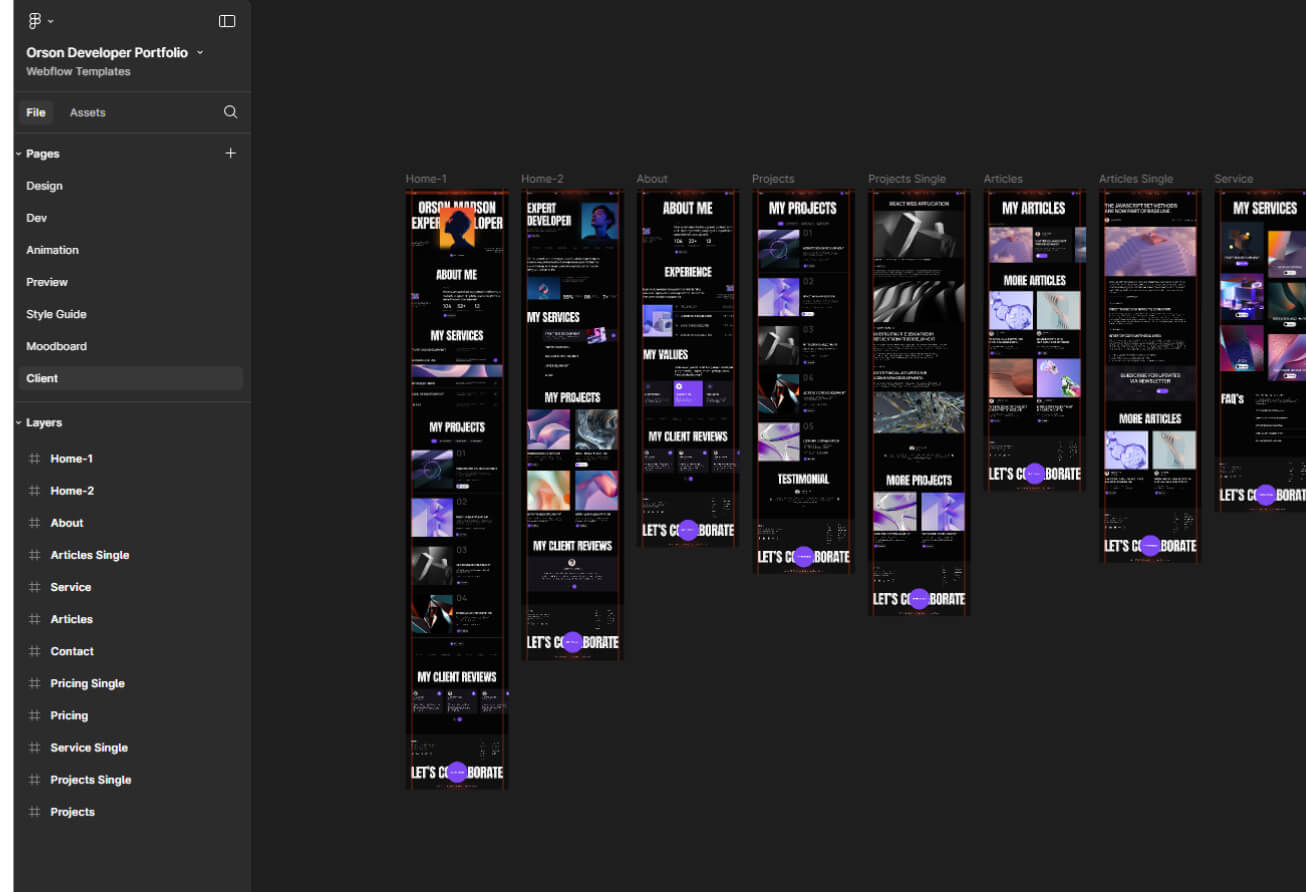1306x892 pixels.
Task: Click frame icon beside Service Single layer
Action: (x=34, y=747)
